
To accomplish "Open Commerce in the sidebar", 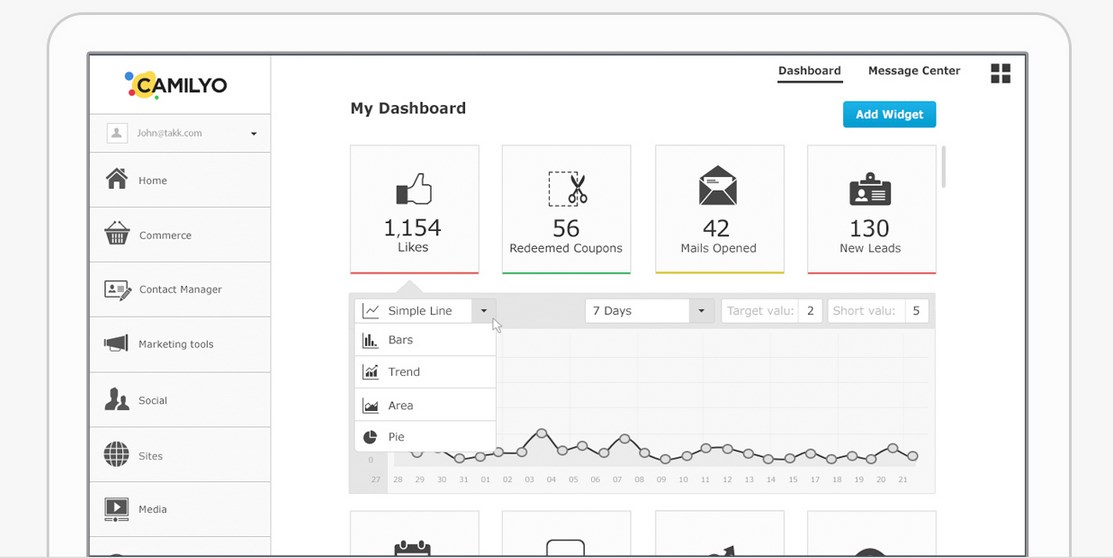I will (180, 235).
